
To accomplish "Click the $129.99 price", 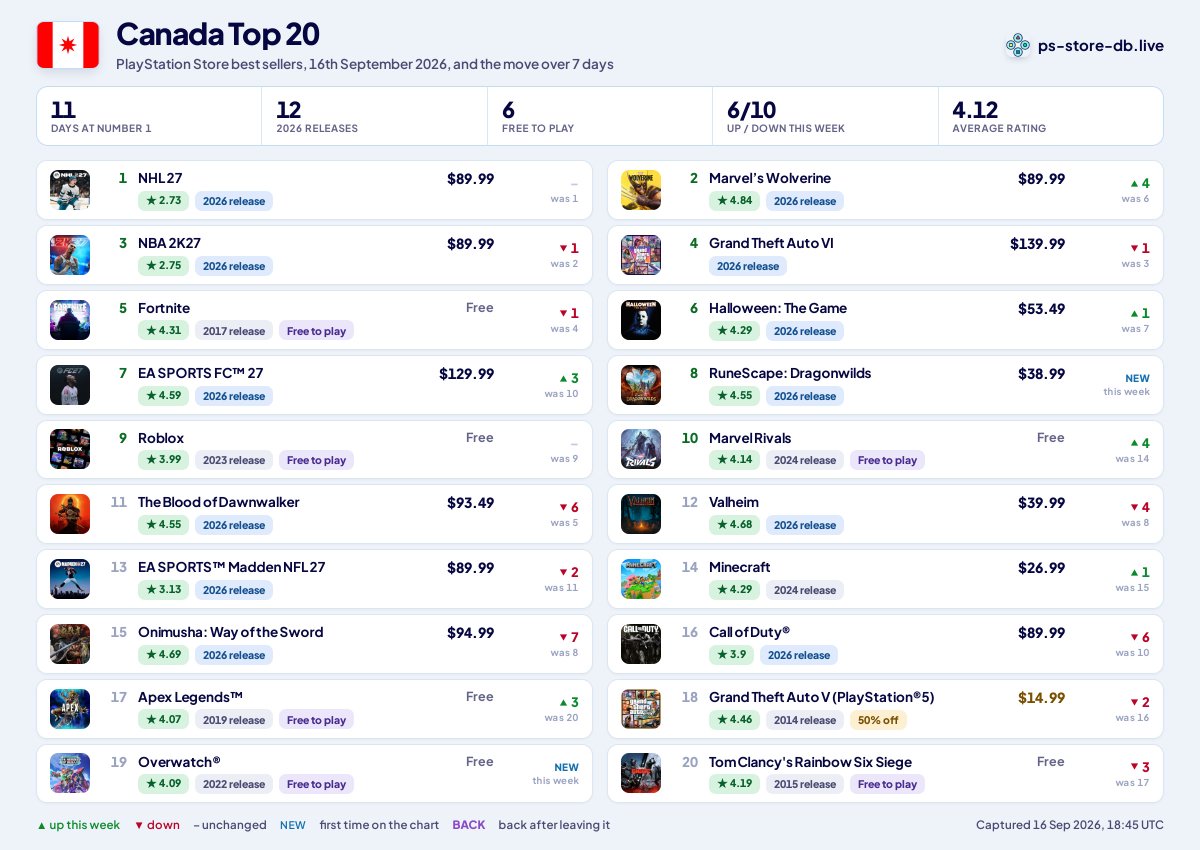I will tap(466, 373).
